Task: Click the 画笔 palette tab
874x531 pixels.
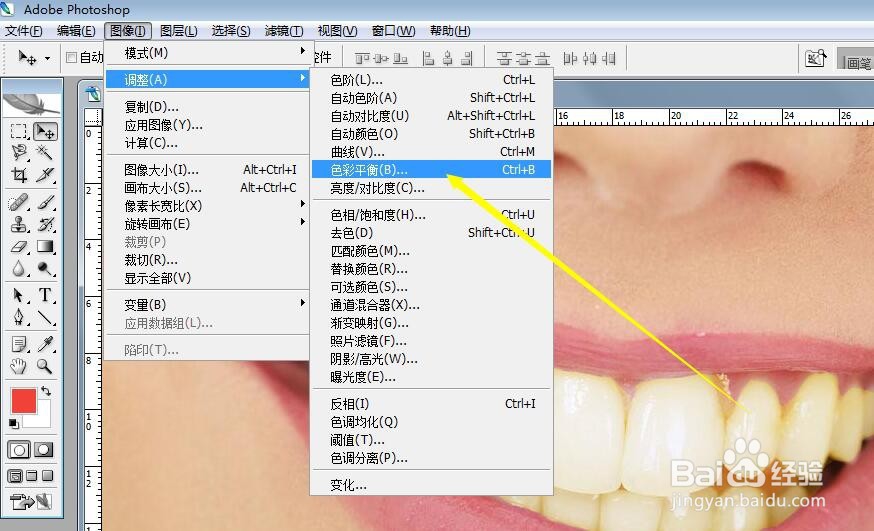Action: pos(858,62)
